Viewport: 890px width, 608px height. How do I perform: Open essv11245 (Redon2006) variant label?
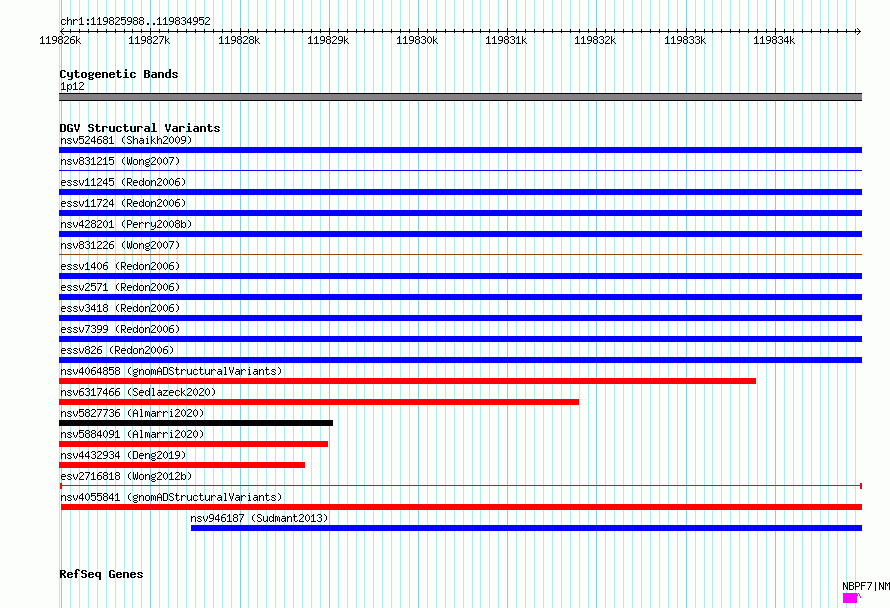pyautogui.click(x=123, y=182)
